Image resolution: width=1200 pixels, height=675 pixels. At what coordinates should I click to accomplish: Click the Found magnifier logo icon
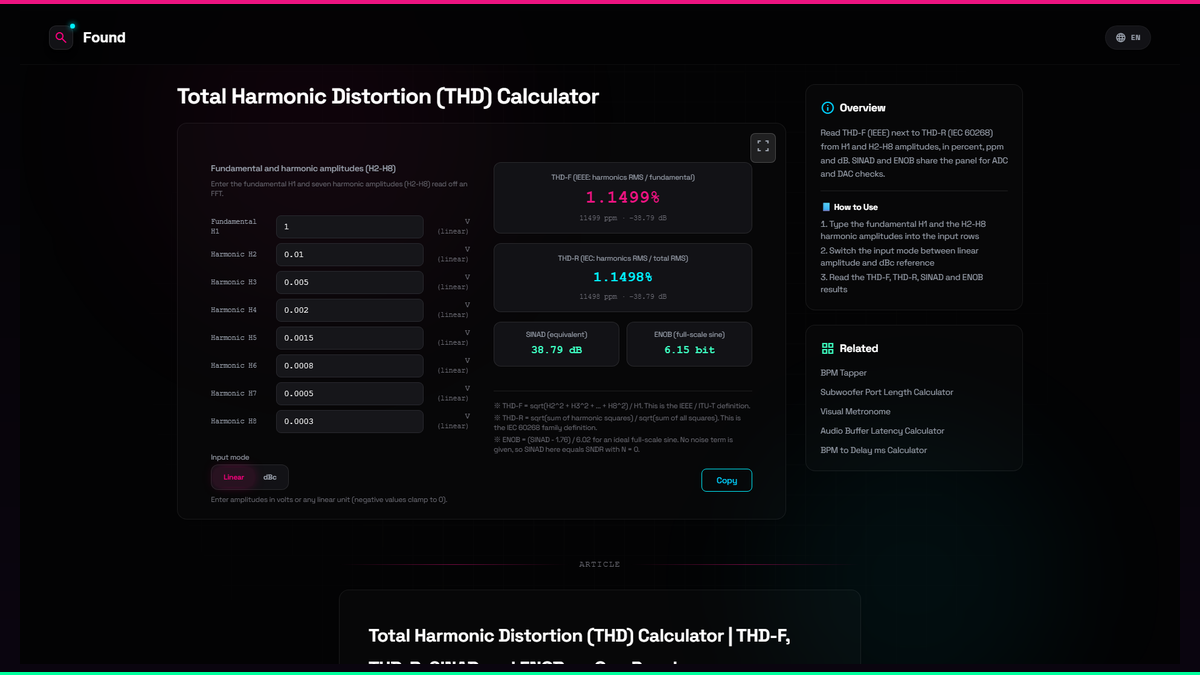click(x=61, y=37)
